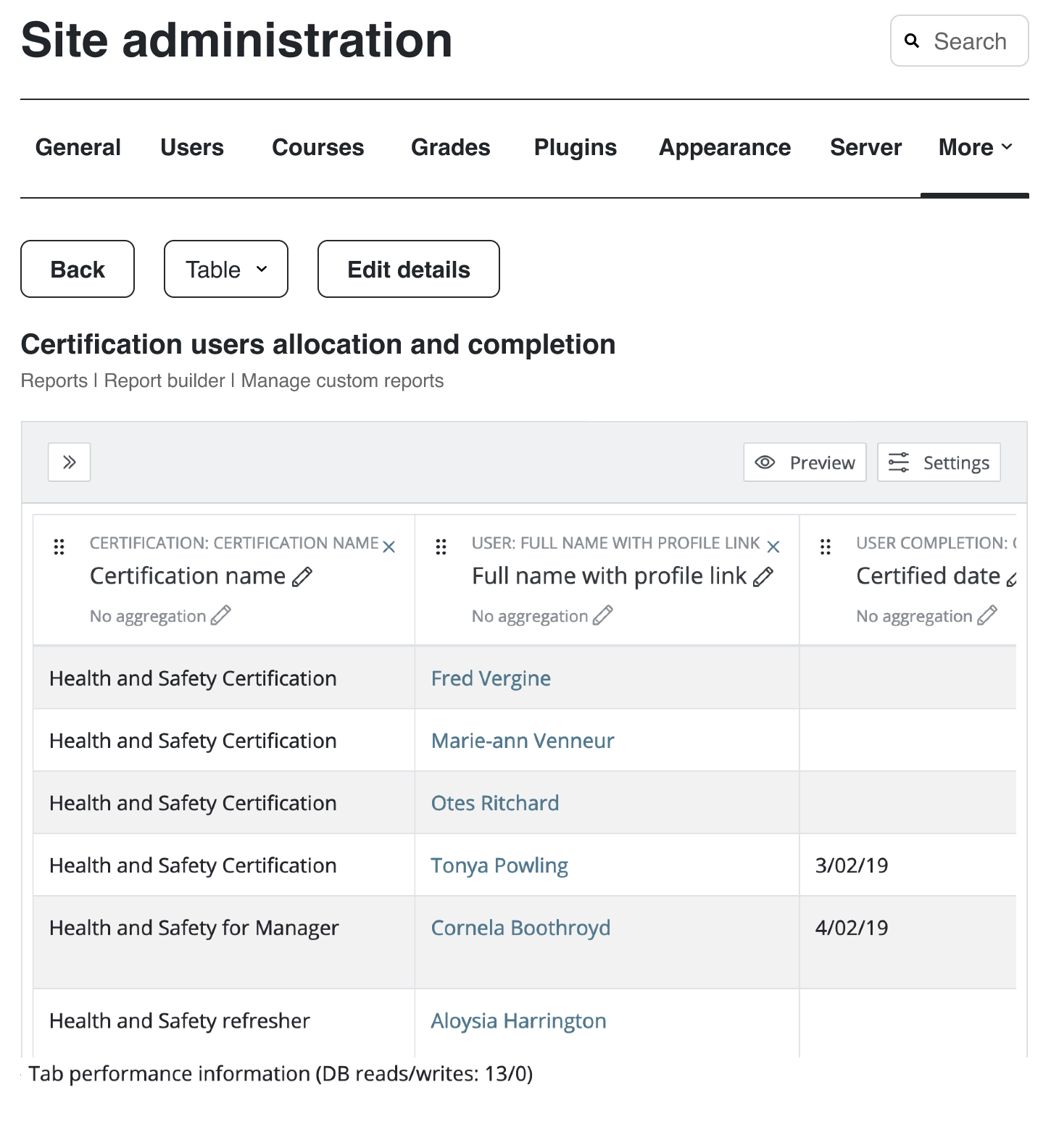Open the Server tab

[x=866, y=147]
